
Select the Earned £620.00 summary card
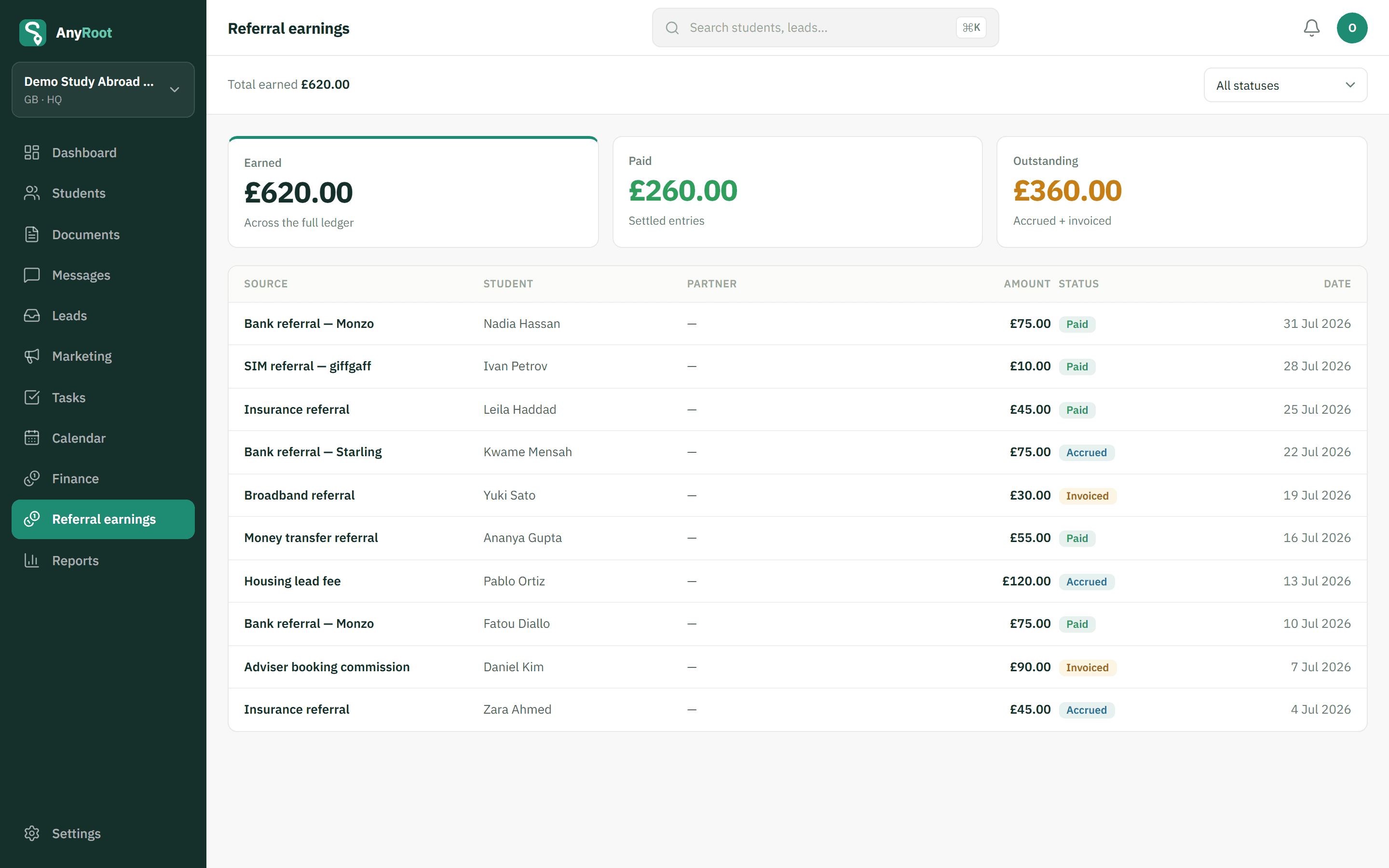(413, 192)
